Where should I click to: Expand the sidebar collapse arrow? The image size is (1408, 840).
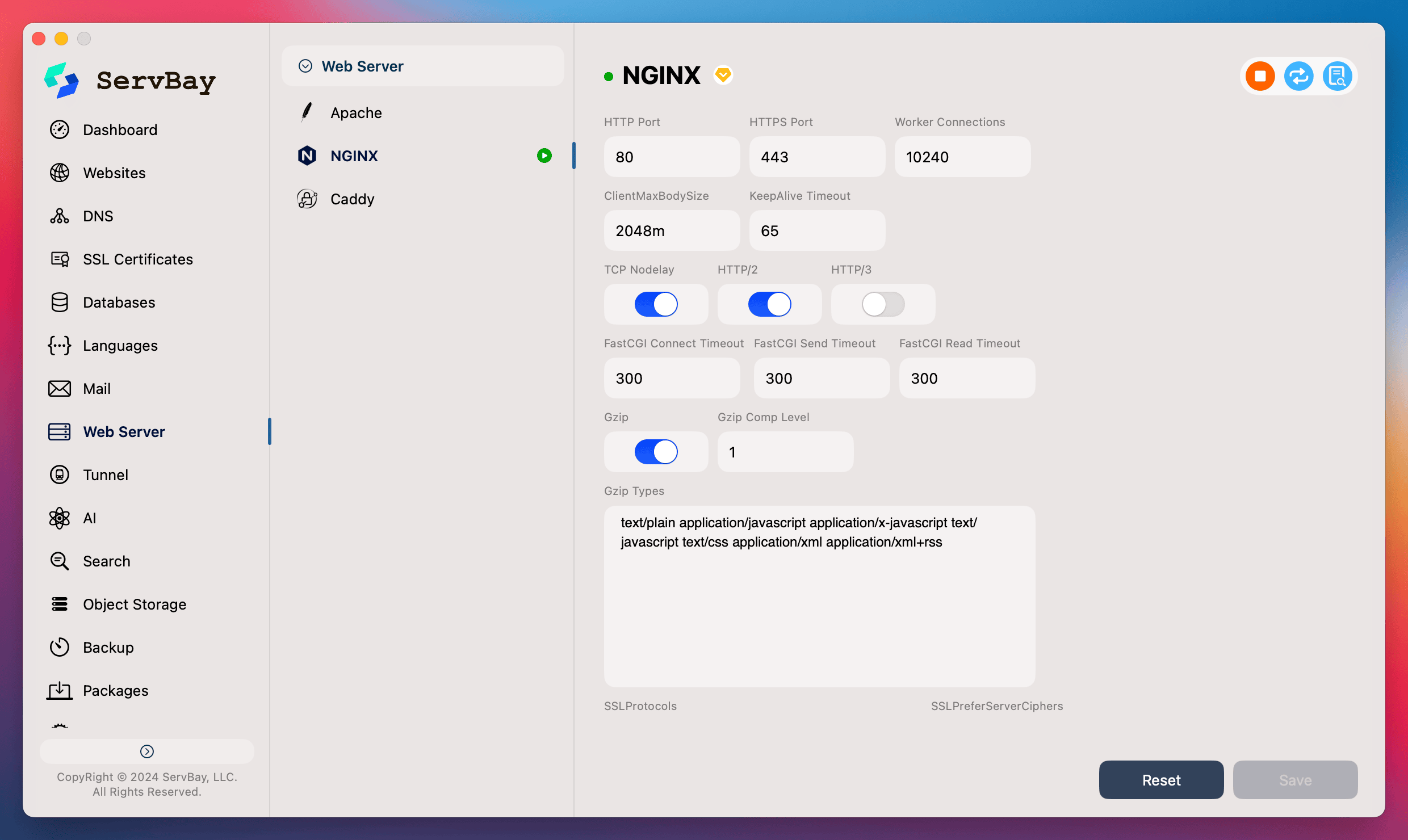147,751
